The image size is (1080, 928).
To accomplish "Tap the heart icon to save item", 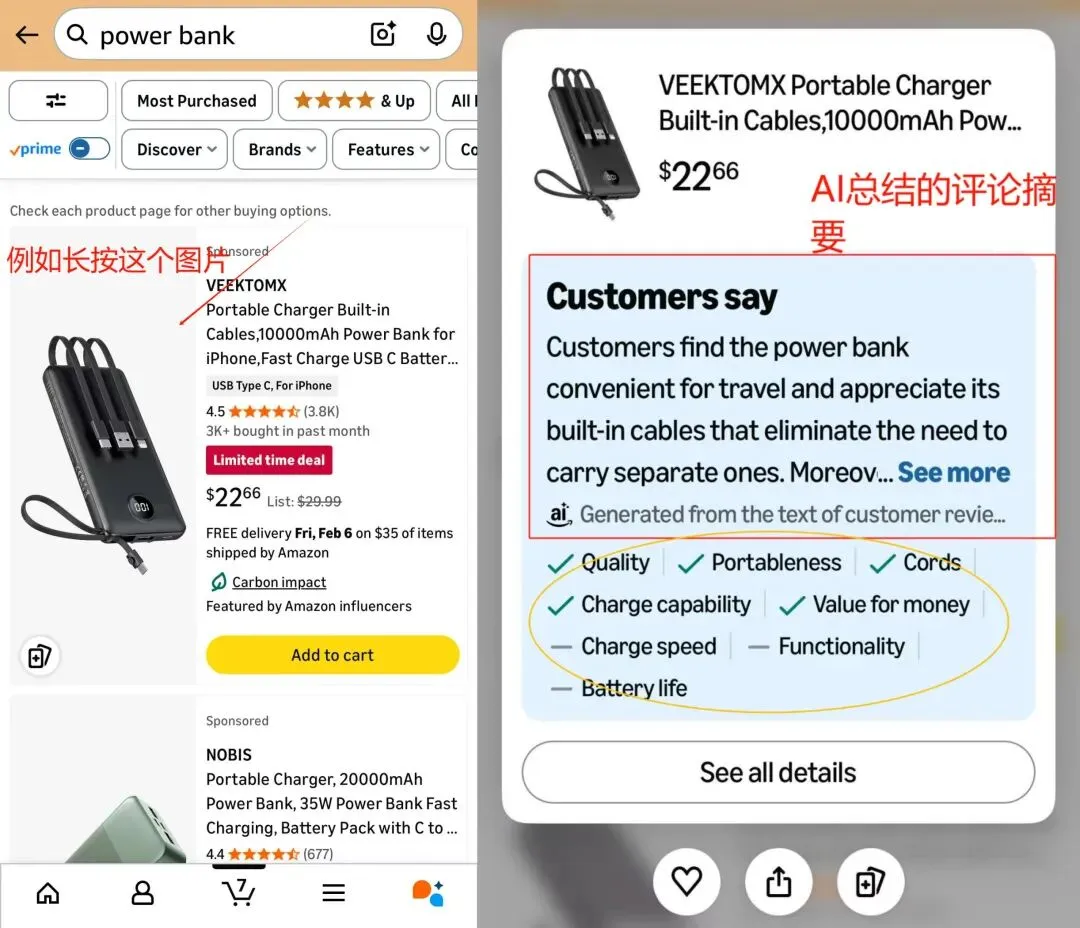I will [x=686, y=881].
